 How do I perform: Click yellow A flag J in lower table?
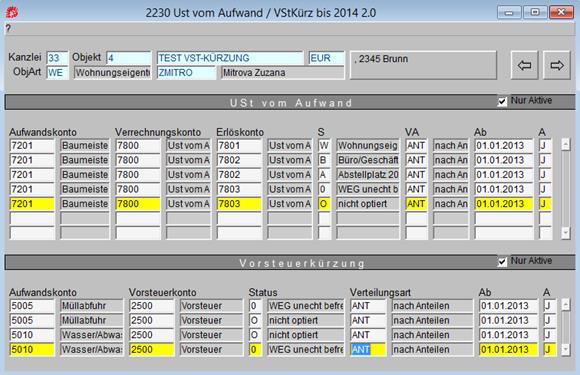tap(550, 349)
